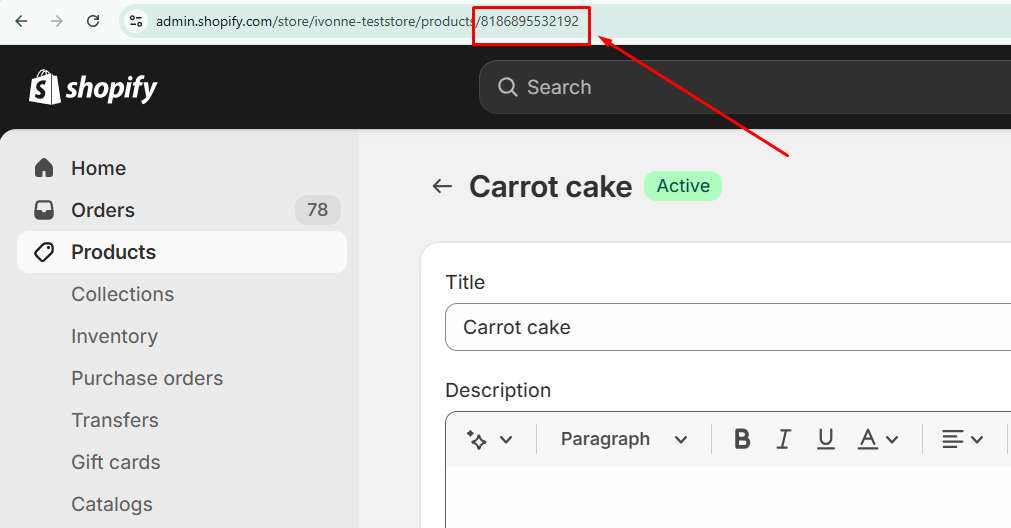Click the 78 orders badge

317,210
